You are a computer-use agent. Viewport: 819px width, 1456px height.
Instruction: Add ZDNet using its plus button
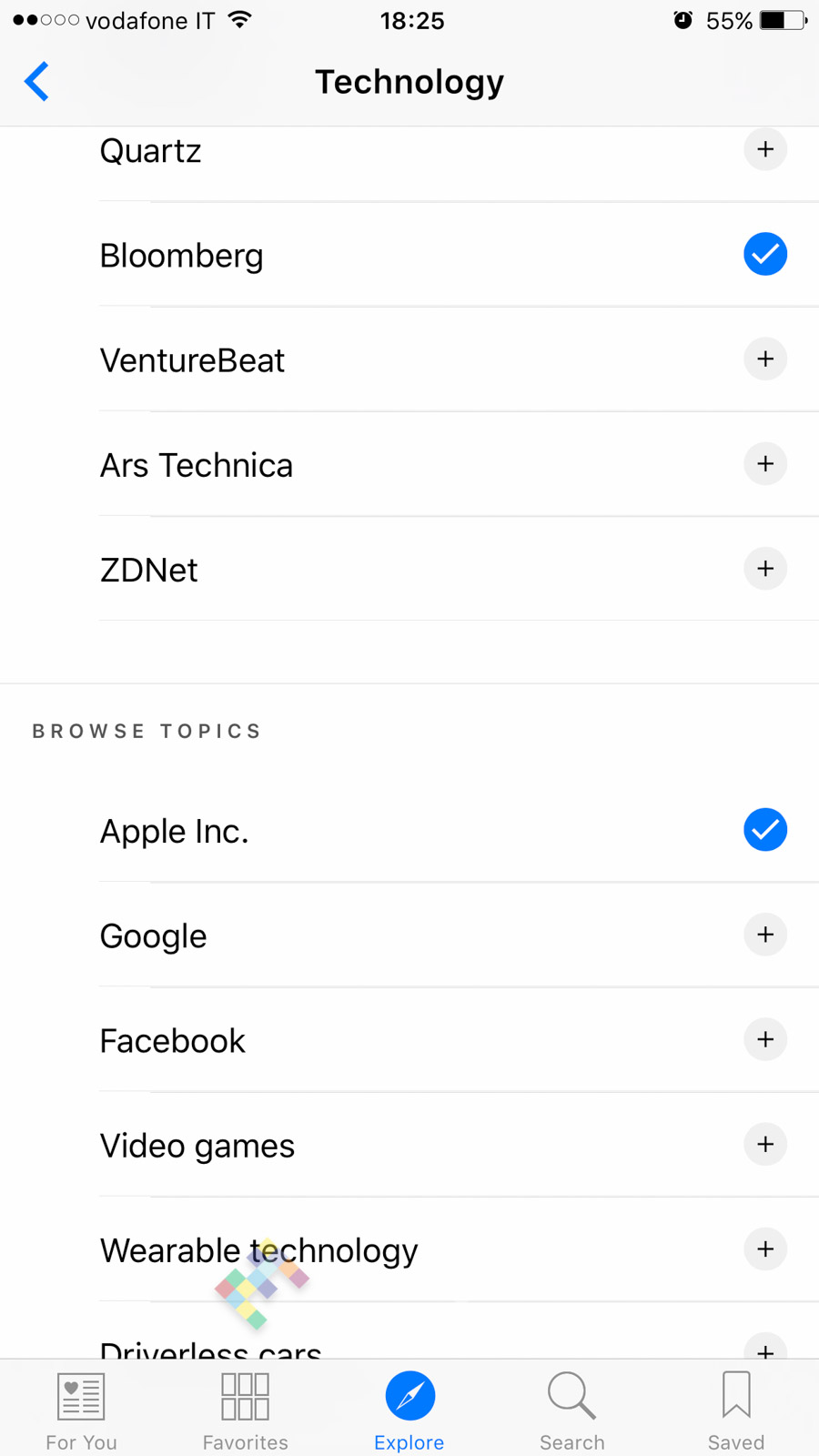(x=765, y=569)
